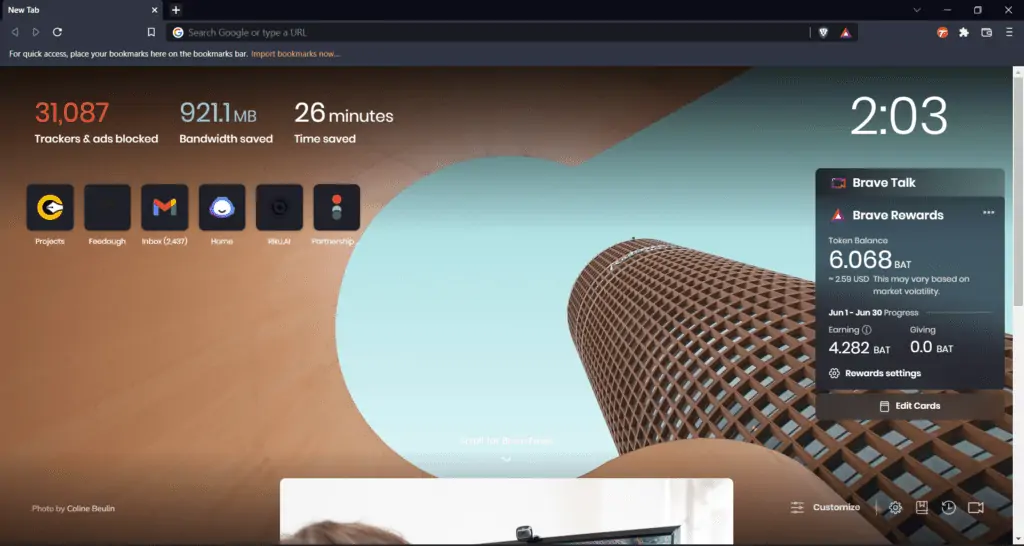Open the Extensions puzzle piece icon
The image size is (1024, 546).
[x=964, y=33]
